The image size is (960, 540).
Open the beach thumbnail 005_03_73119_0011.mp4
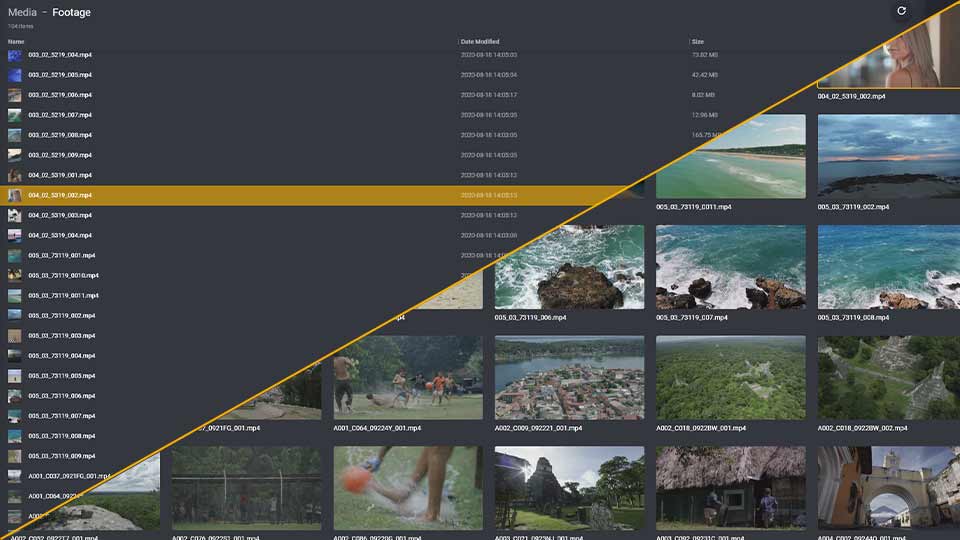point(730,157)
